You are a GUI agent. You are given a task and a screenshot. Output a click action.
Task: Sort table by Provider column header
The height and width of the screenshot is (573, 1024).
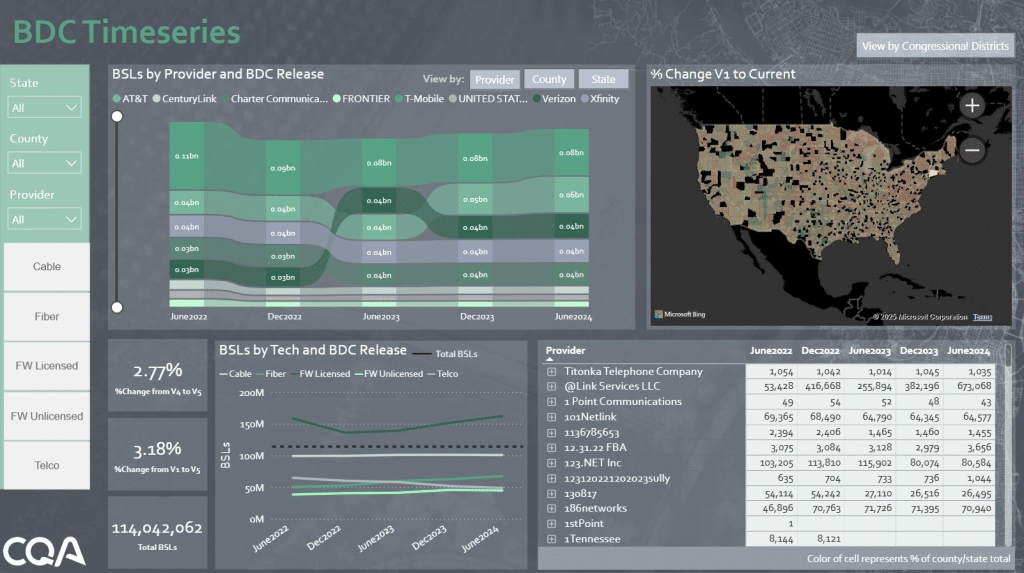pyautogui.click(x=566, y=351)
